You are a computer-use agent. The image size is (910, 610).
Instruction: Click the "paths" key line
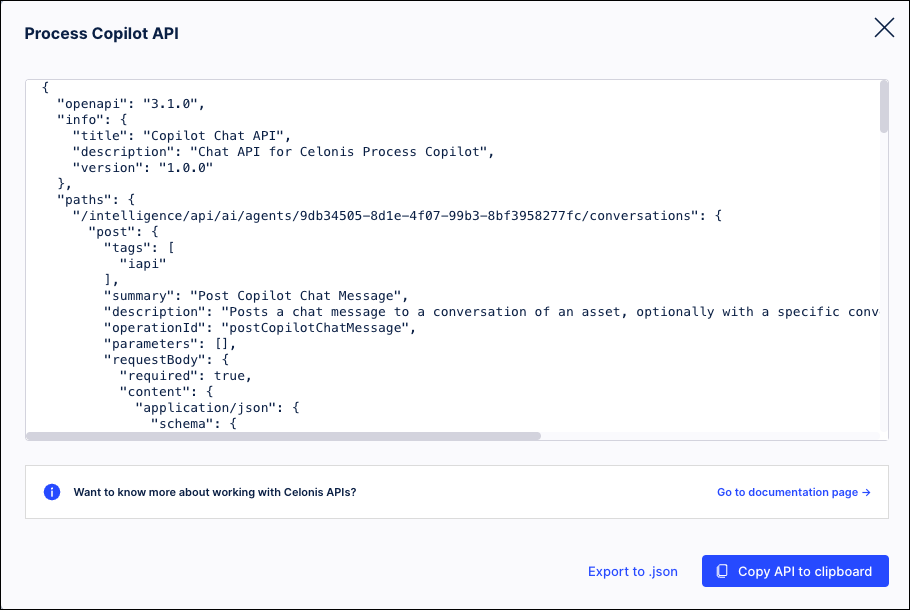pyautogui.click(x=96, y=200)
